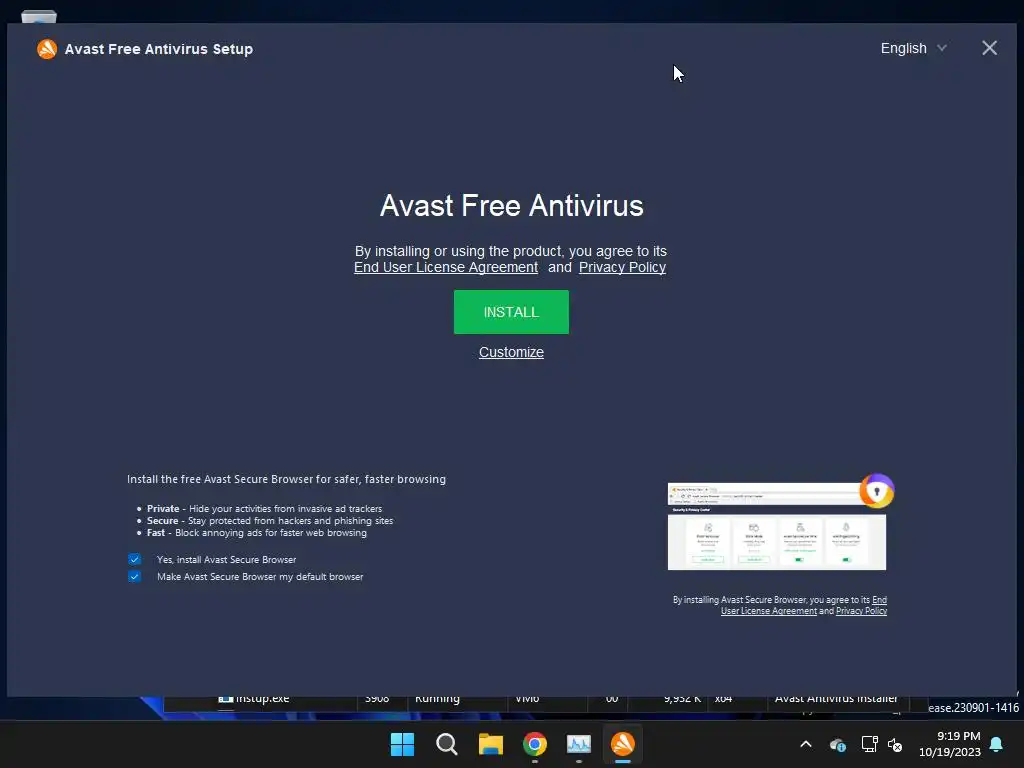Select the instup.exe row in background window
The height and width of the screenshot is (768, 1024).
point(537,699)
